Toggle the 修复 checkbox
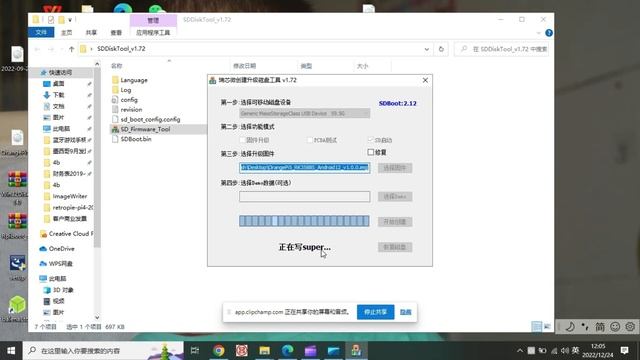Screen dimensions: 640x360 tap(371, 152)
